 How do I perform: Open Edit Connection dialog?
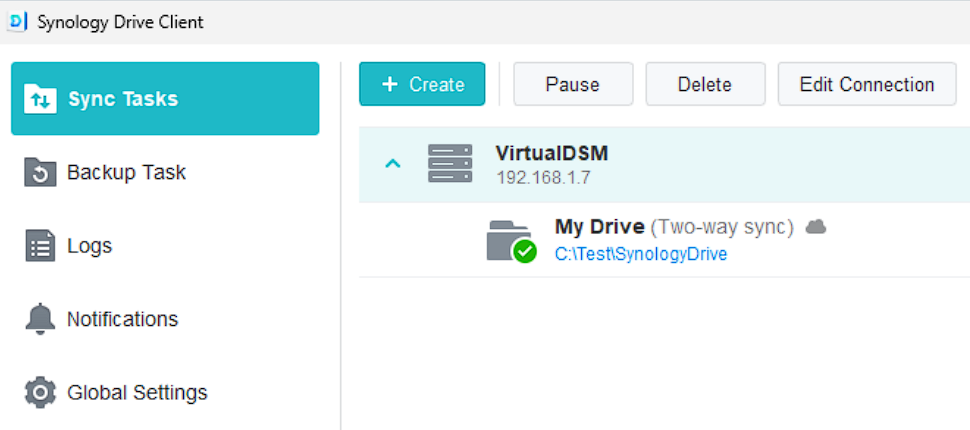pyautogui.click(x=867, y=84)
